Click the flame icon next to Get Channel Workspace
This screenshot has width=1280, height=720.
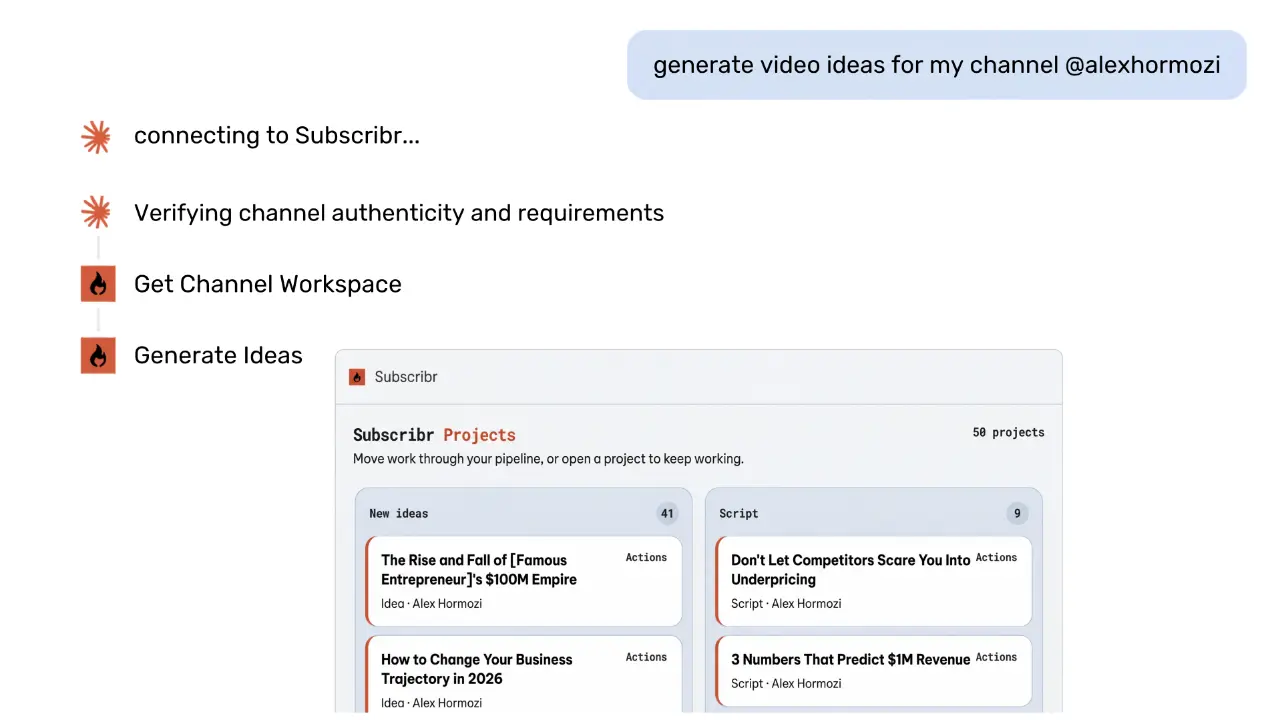(x=98, y=284)
